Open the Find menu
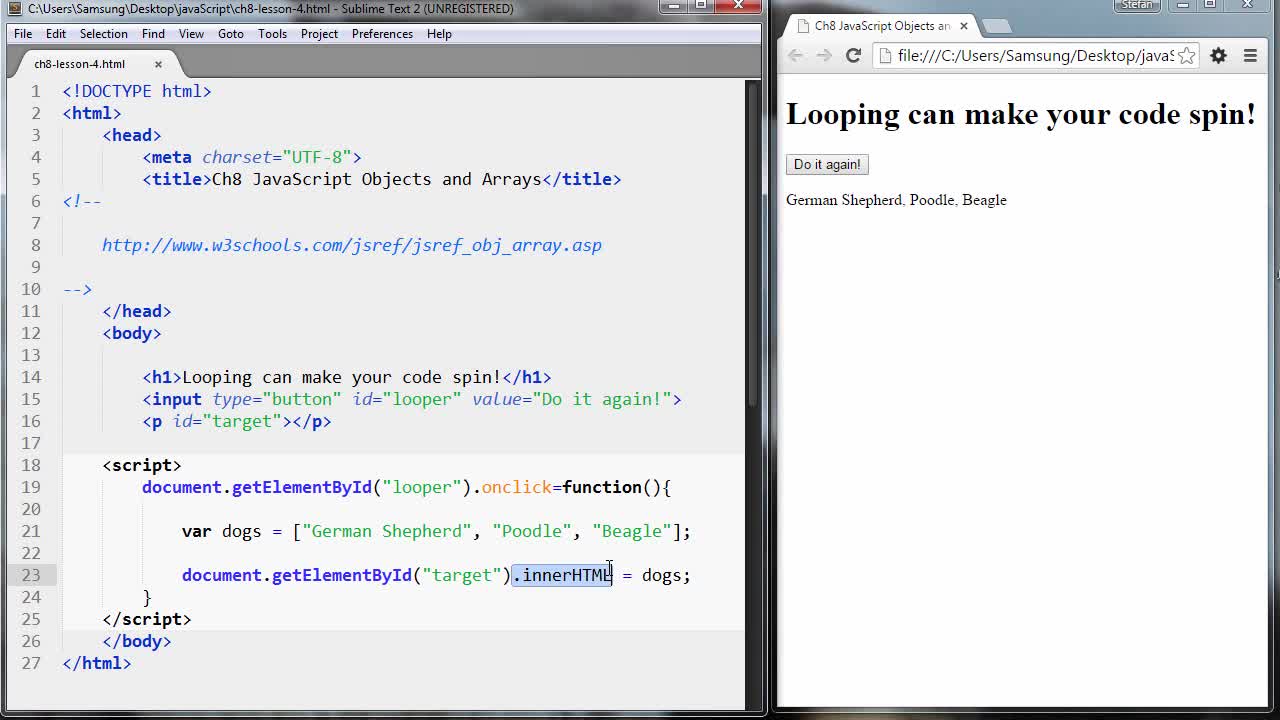This screenshot has height=720, width=1280. tap(153, 34)
